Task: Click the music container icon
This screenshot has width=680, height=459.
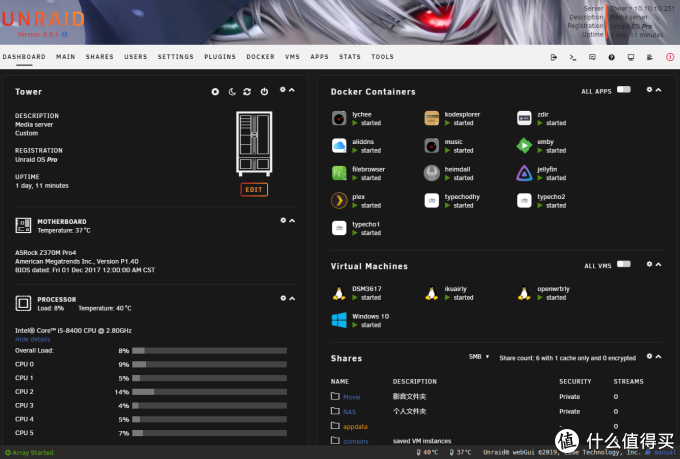Action: coord(432,146)
